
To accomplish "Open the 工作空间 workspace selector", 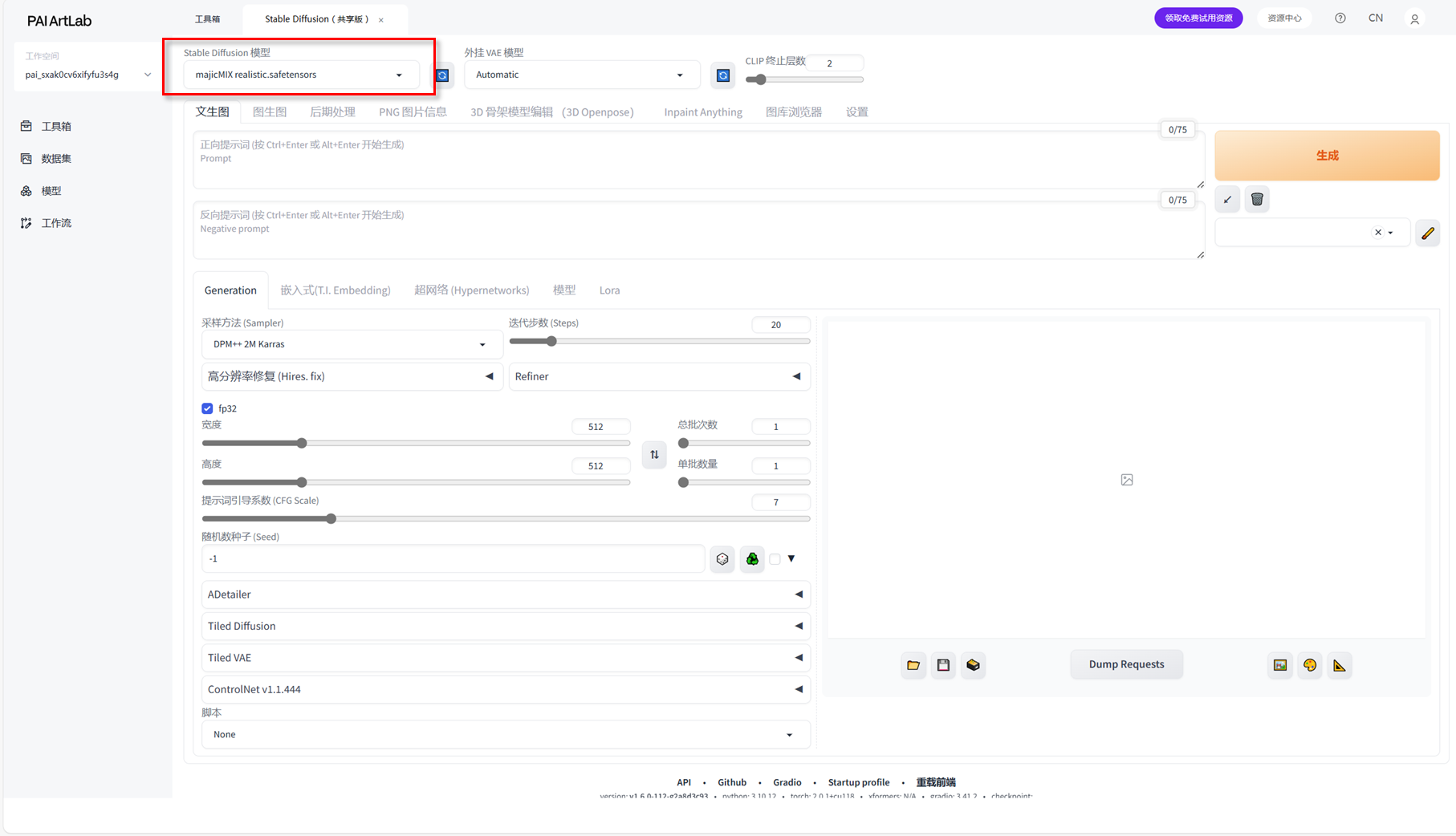I will 87,75.
